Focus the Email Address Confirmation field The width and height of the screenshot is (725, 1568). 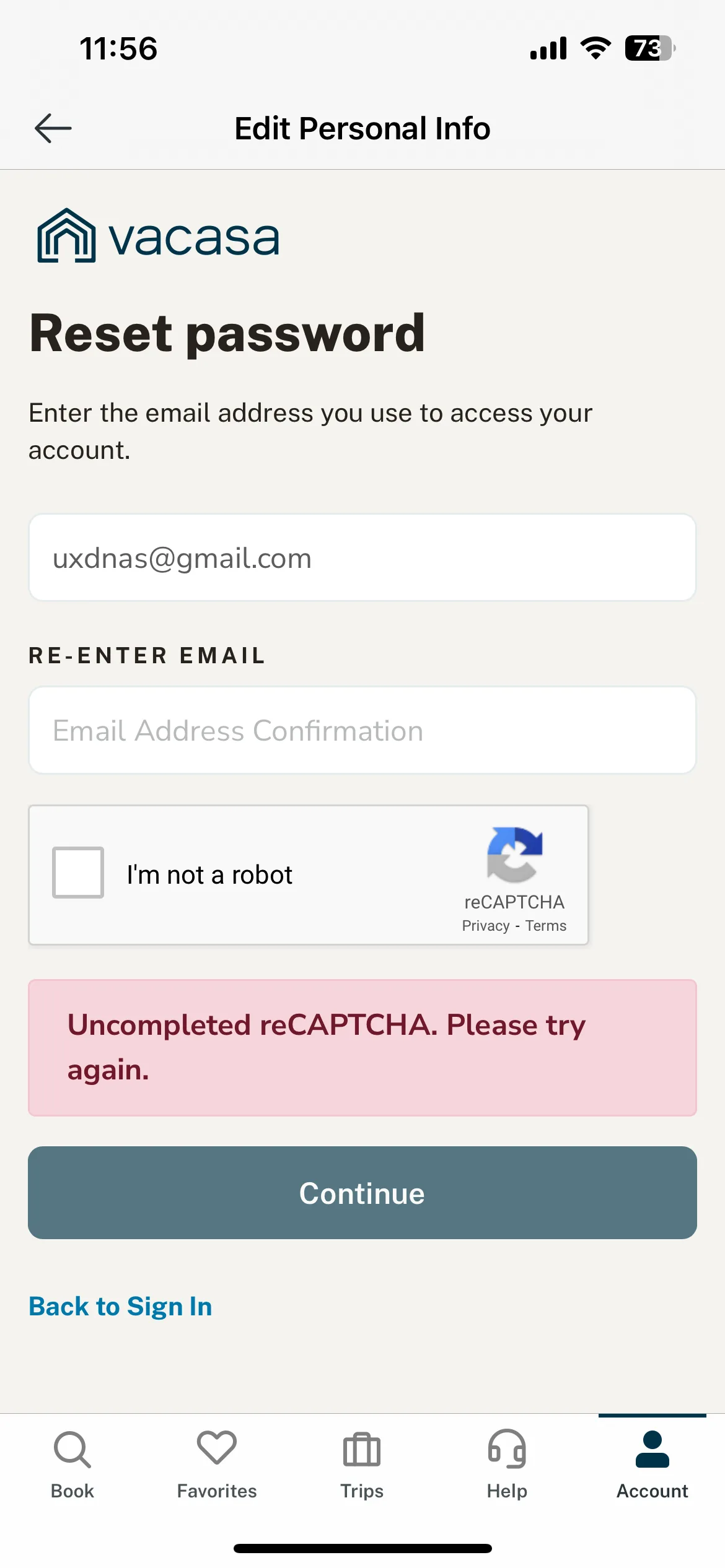[x=362, y=730]
